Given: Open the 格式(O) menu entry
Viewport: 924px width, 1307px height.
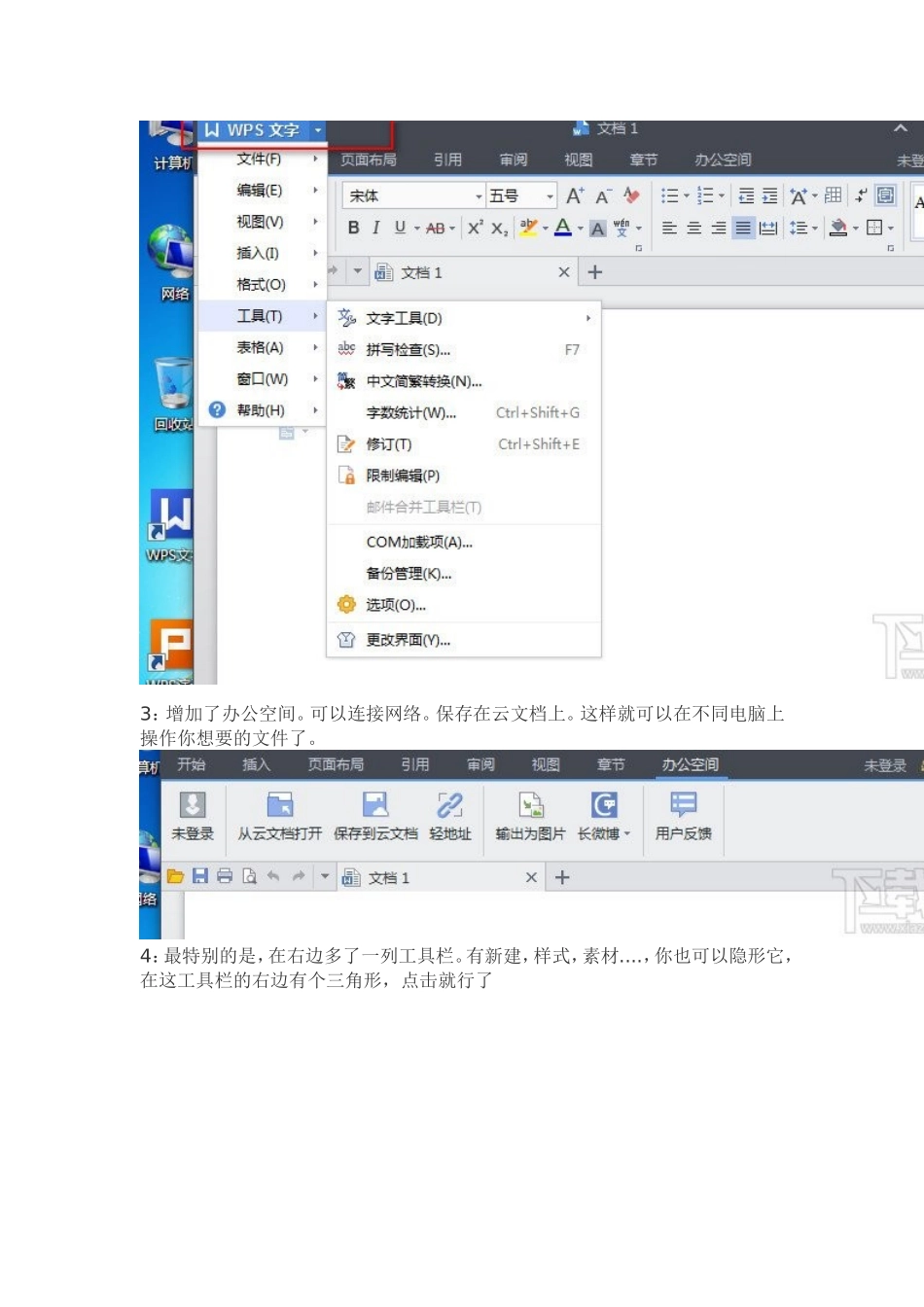Looking at the screenshot, I should coord(260,285).
